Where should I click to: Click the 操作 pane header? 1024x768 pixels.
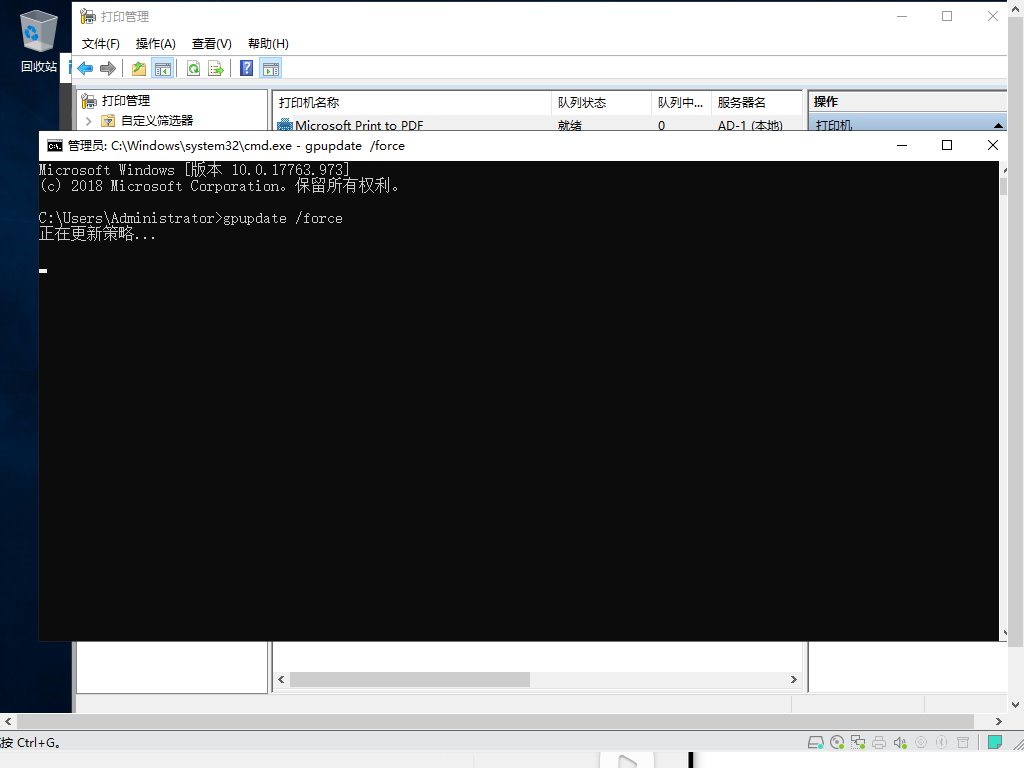[907, 101]
